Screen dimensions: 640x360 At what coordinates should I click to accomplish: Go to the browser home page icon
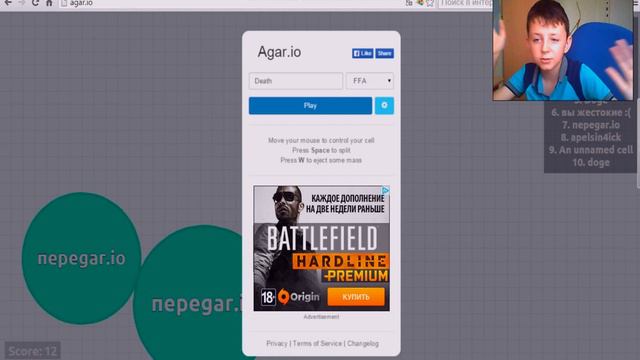[x=49, y=3]
